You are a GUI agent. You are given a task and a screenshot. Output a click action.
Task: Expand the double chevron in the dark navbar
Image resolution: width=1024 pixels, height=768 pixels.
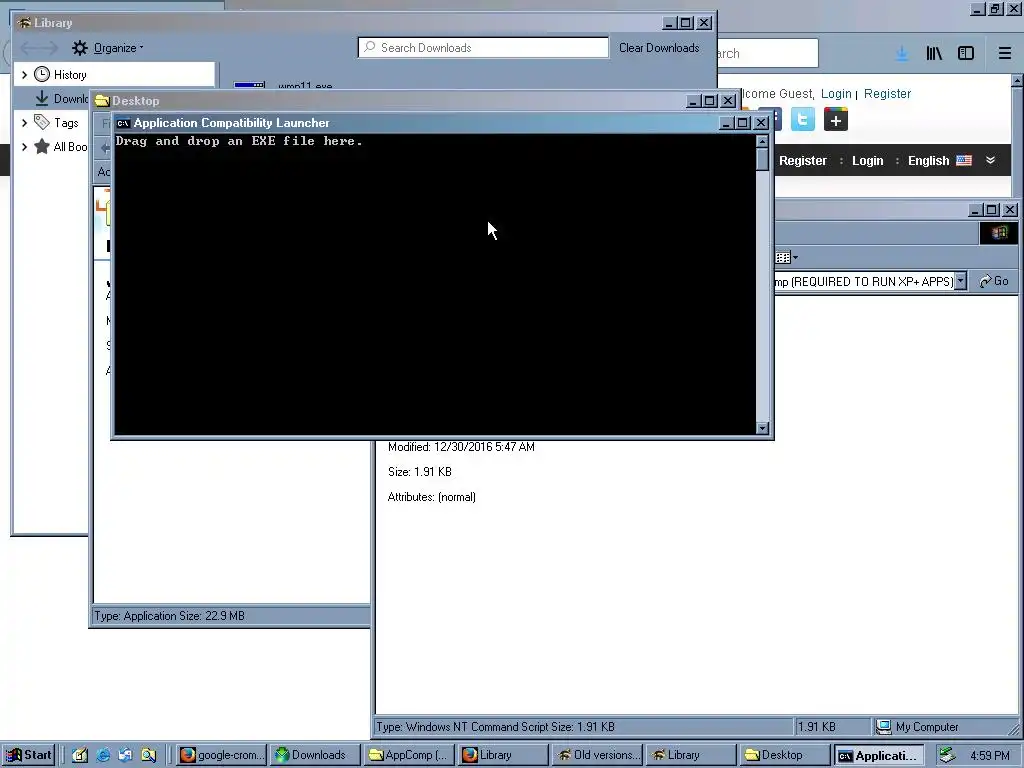point(991,160)
